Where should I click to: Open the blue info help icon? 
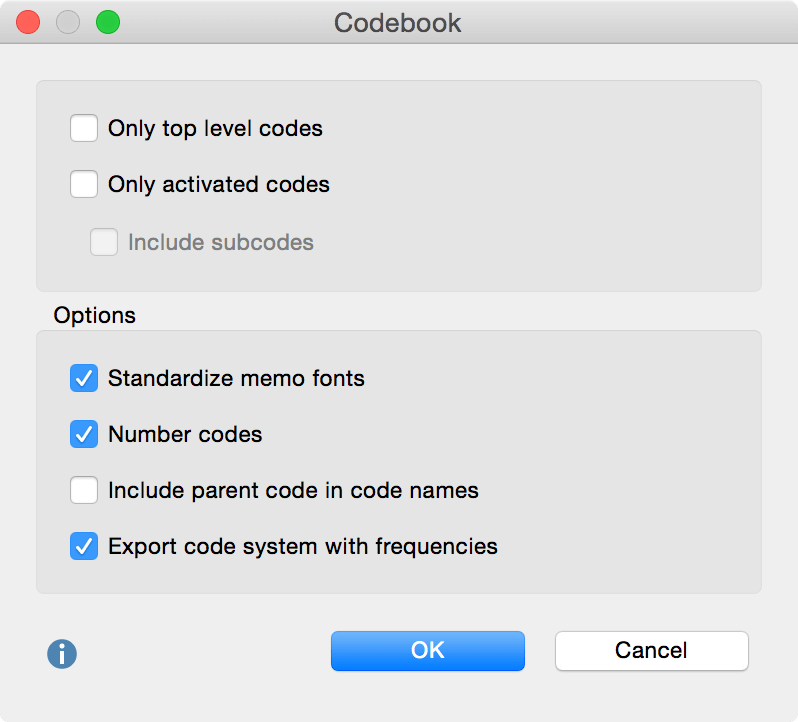[62, 654]
